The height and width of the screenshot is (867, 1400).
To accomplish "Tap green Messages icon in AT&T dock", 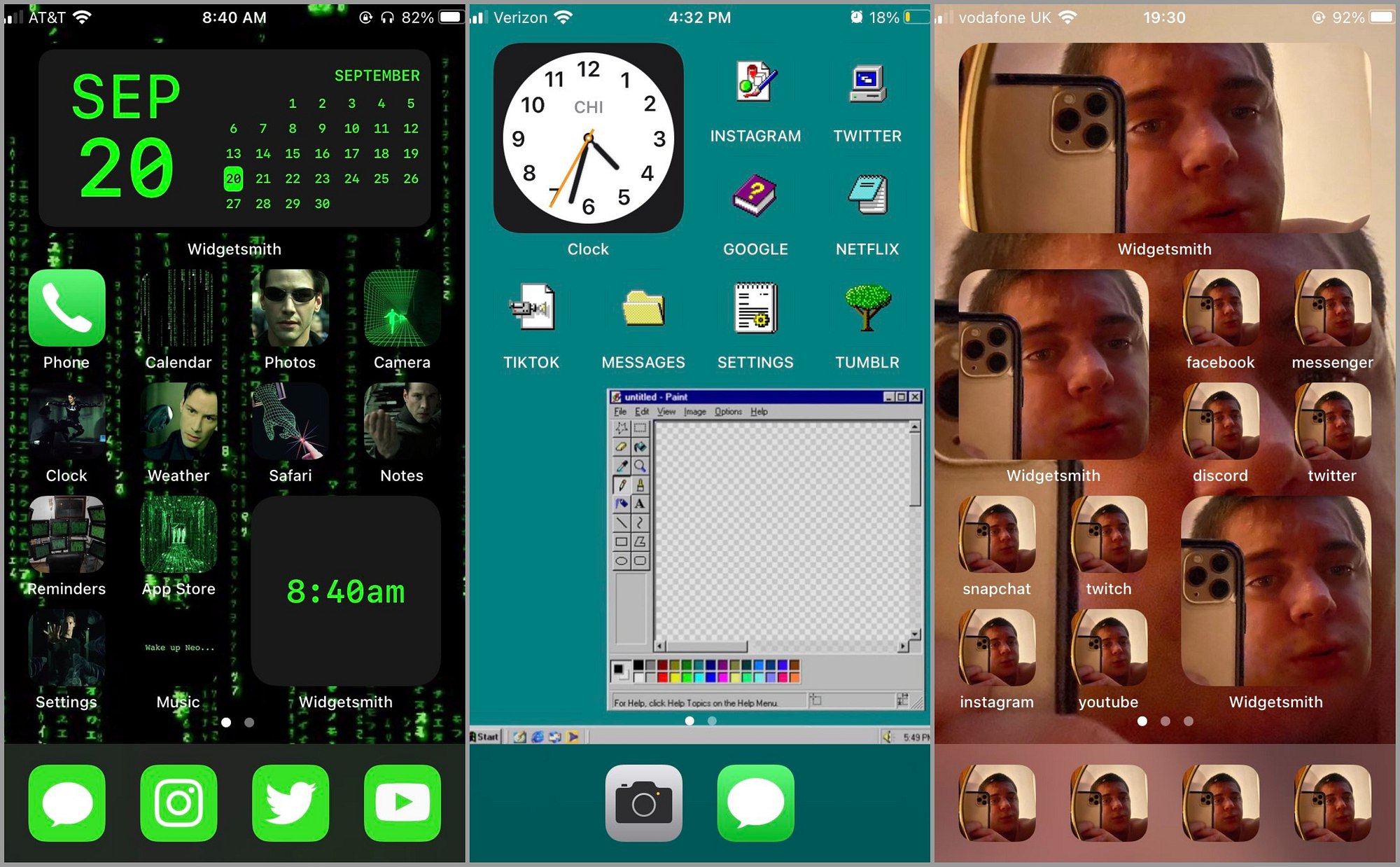I will point(67,803).
